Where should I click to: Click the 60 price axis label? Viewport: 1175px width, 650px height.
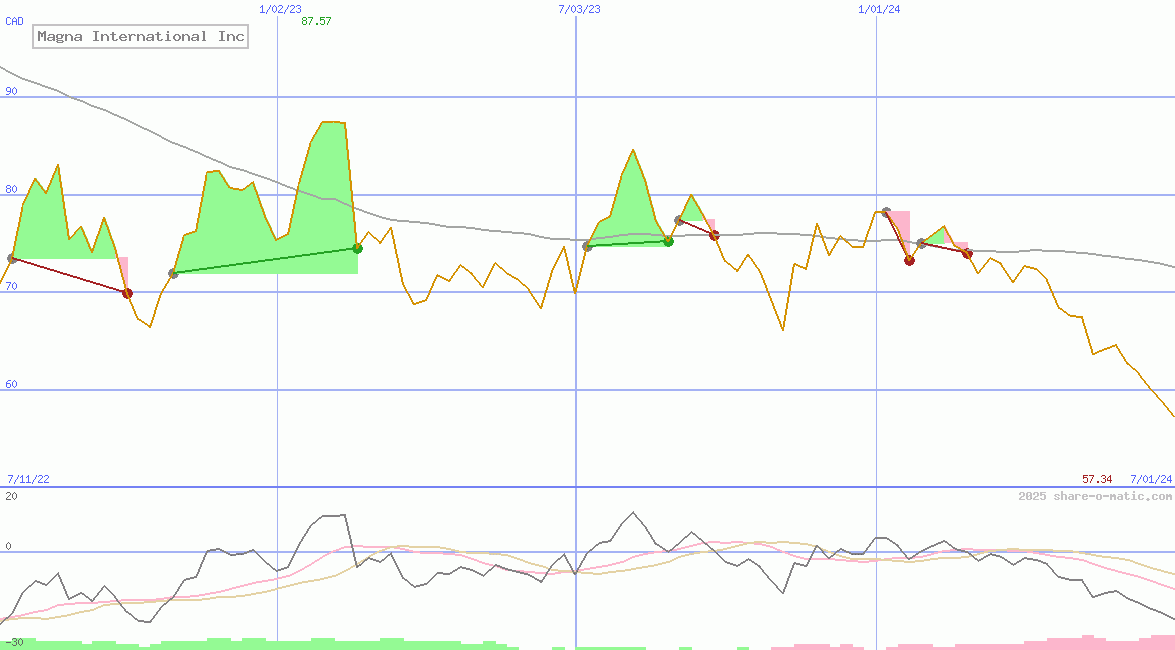tap(11, 384)
